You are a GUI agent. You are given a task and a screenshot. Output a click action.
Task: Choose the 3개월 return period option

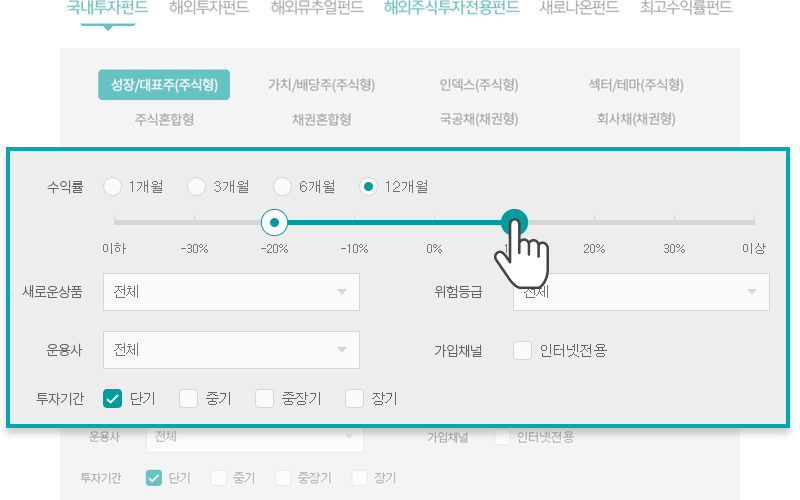(x=197, y=186)
